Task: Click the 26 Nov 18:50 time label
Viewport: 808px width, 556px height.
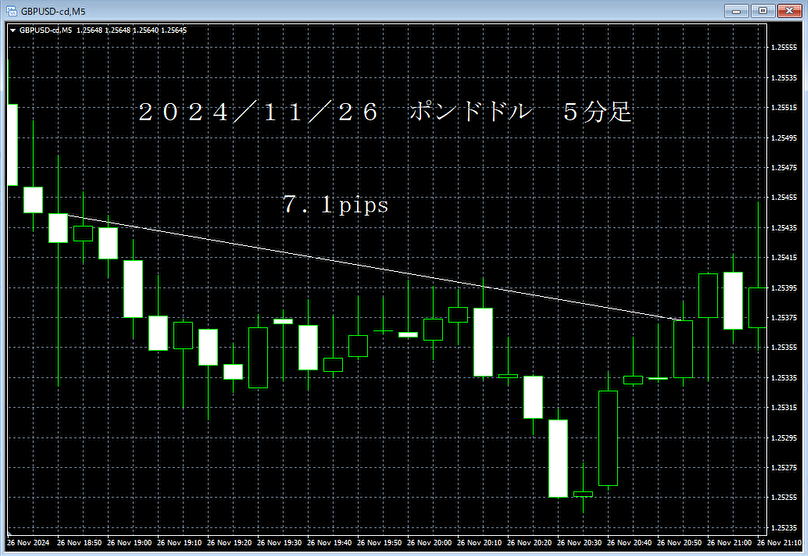Action: [x=79, y=543]
